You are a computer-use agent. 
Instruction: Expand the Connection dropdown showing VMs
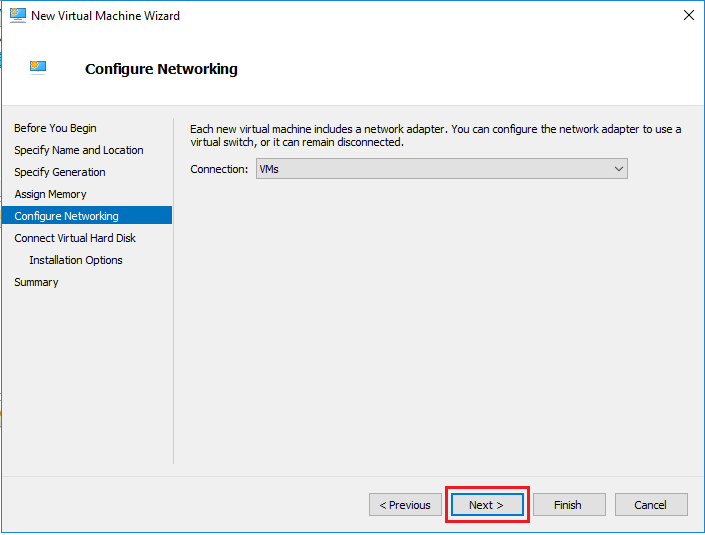441,169
